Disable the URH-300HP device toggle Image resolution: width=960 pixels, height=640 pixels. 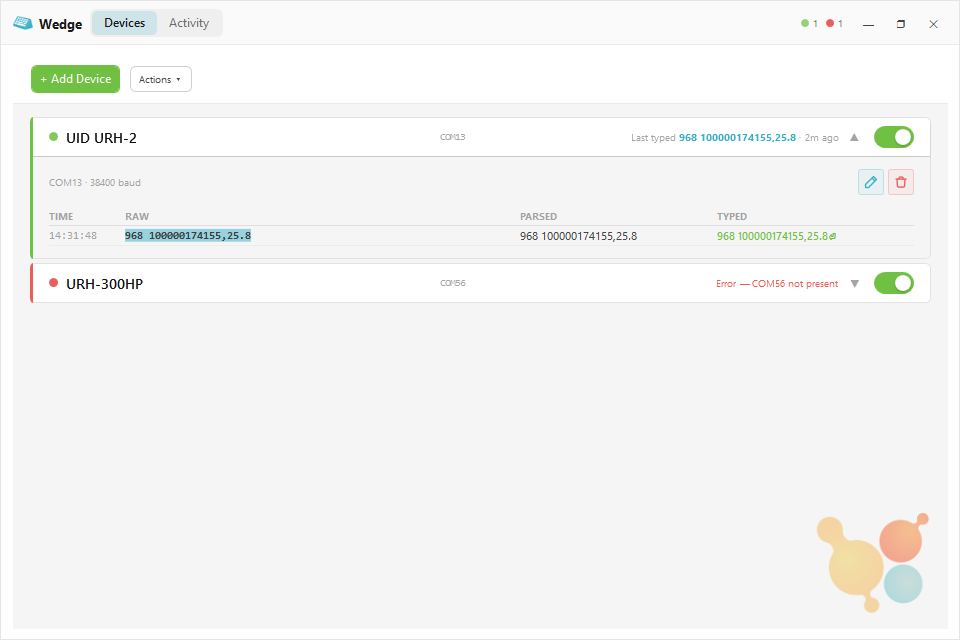click(x=893, y=283)
